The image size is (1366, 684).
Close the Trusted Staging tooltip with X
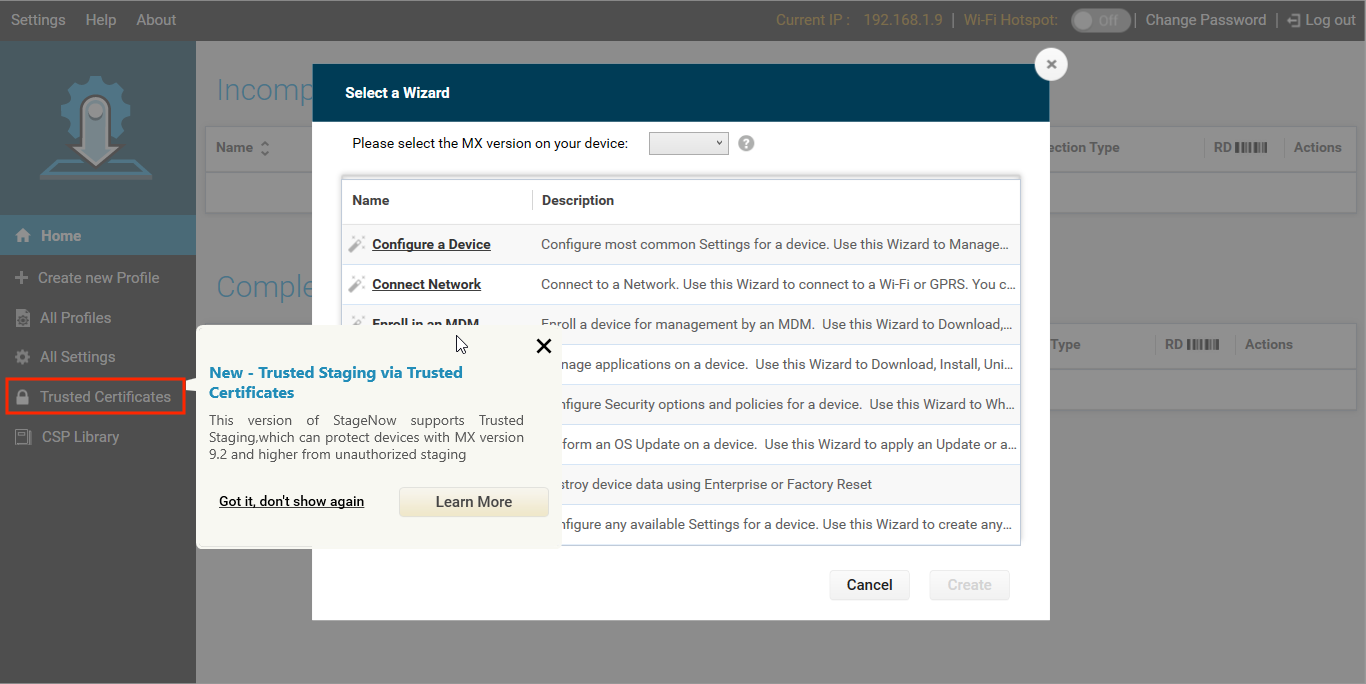pyautogui.click(x=544, y=346)
